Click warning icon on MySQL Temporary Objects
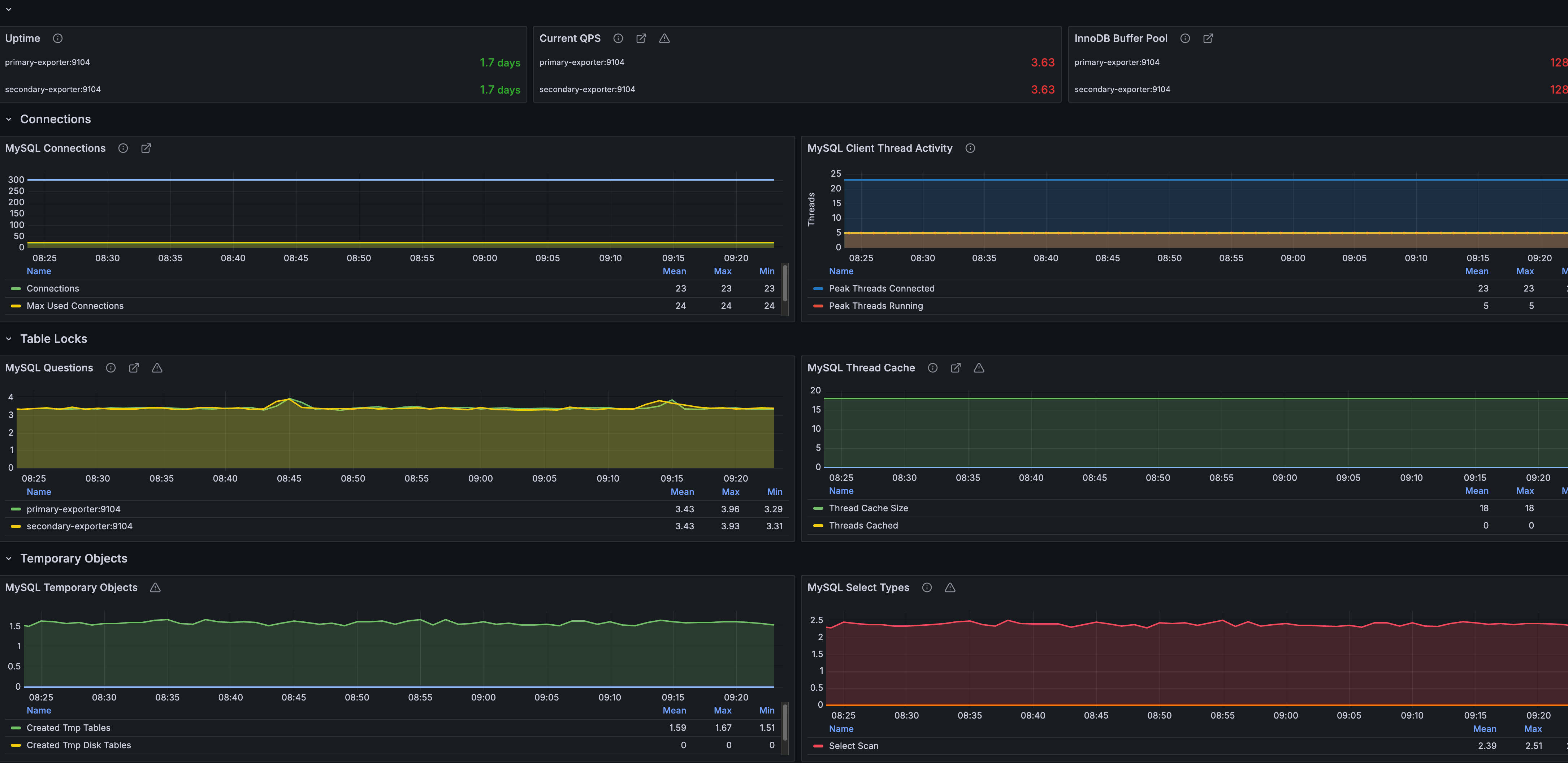 click(x=155, y=588)
